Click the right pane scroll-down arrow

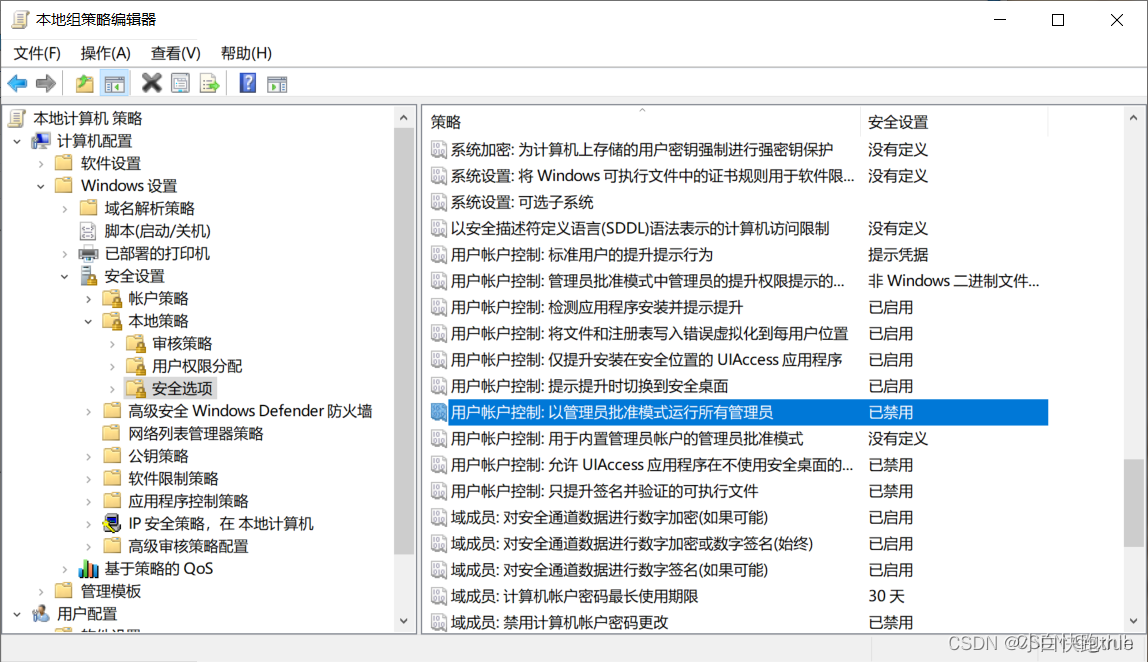coord(1133,621)
